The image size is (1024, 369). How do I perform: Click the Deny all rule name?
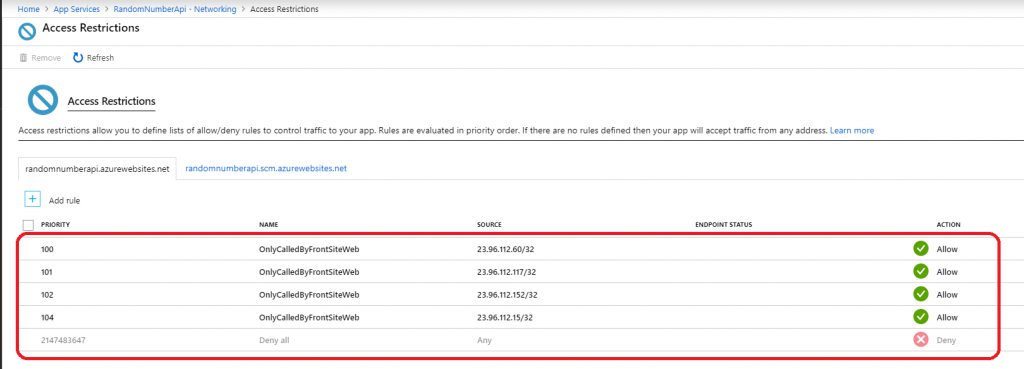[274, 340]
